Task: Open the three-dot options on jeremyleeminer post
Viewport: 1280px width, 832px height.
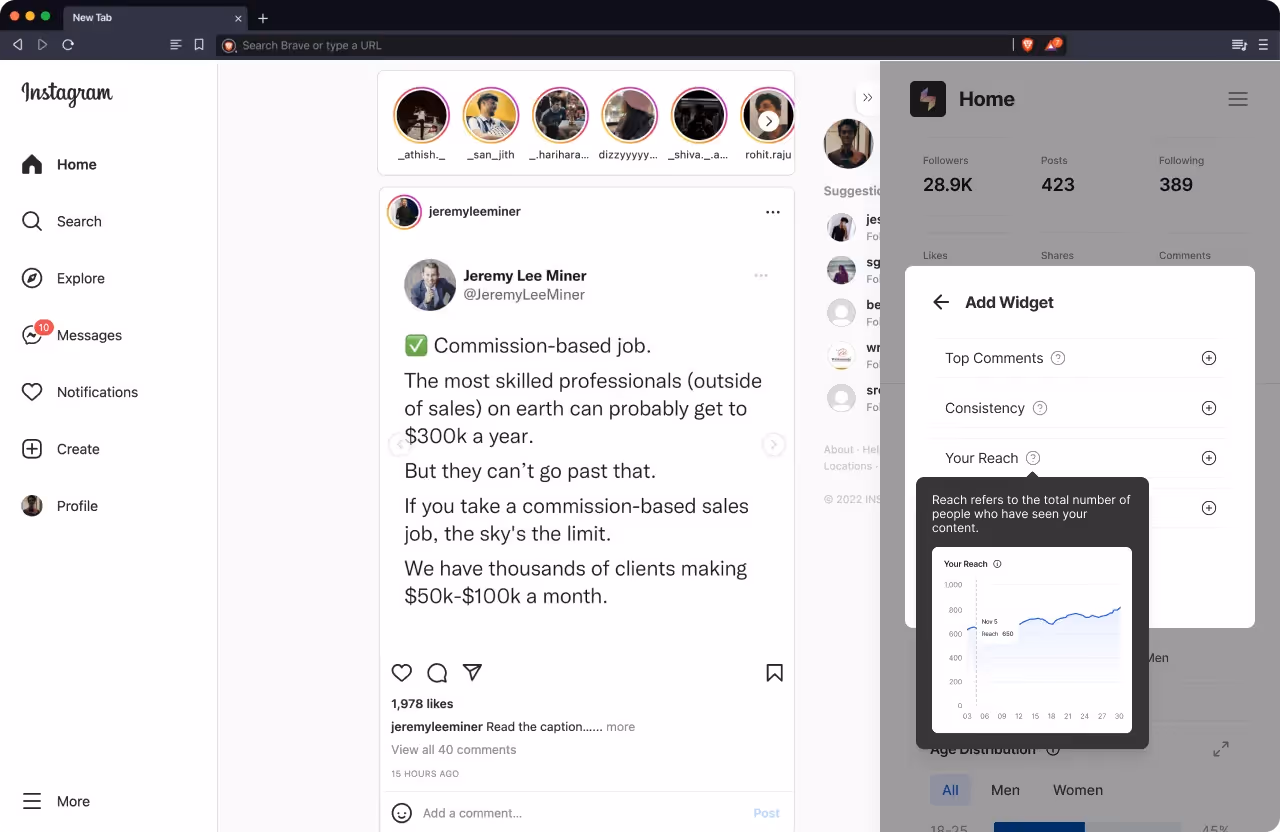Action: pos(772,212)
